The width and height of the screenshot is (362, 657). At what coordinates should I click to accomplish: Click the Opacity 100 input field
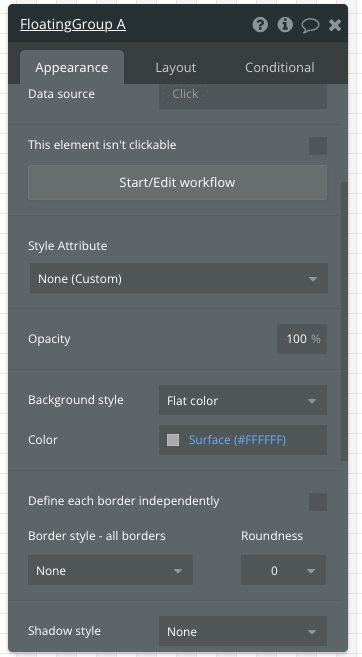302,339
